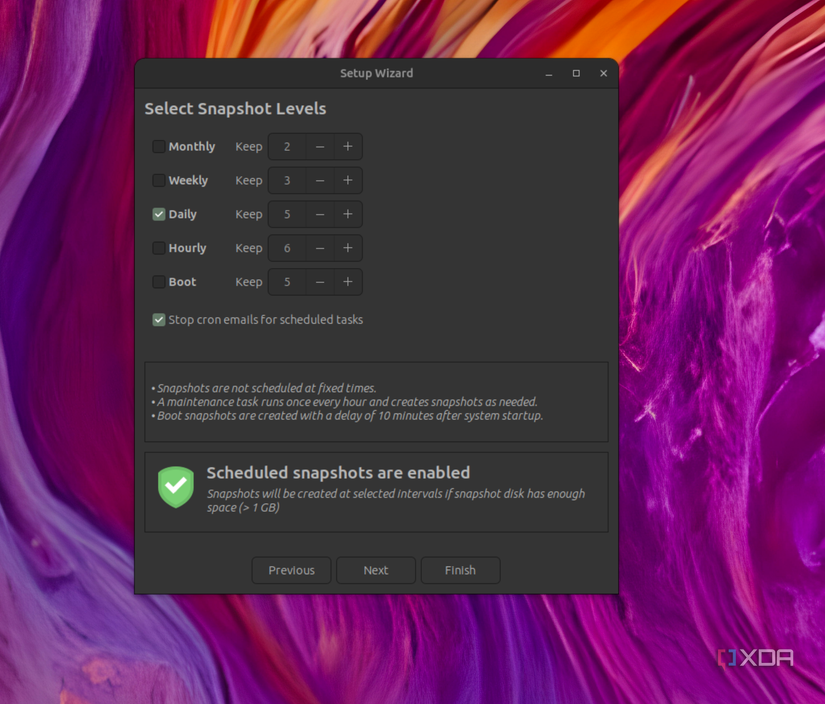This screenshot has width=825, height=704.
Task: Increase the Hourly keep count
Action: click(x=348, y=248)
